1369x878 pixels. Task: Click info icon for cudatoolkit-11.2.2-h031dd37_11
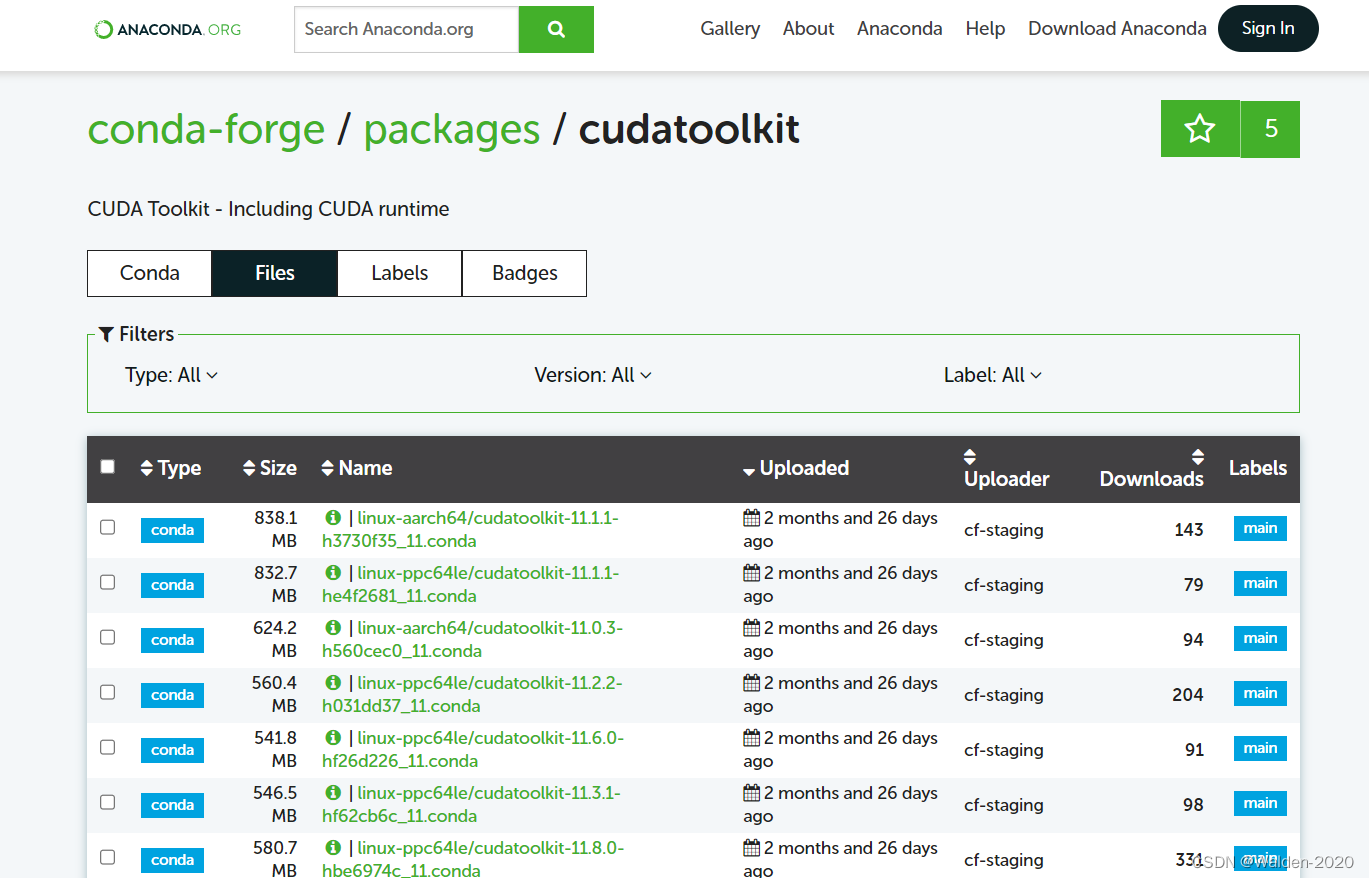[333, 683]
